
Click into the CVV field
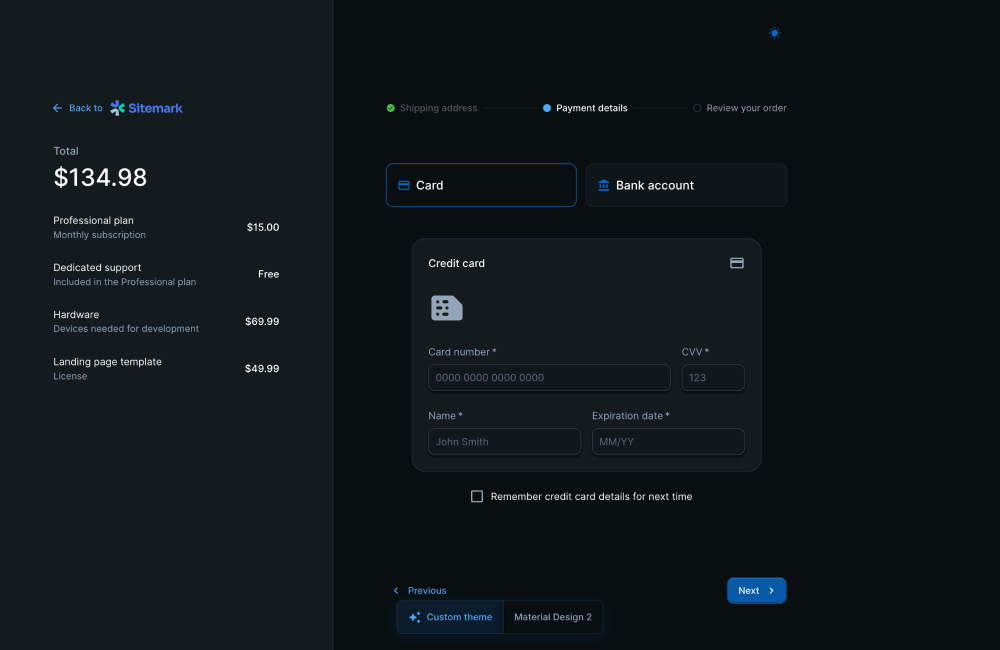[x=713, y=378]
